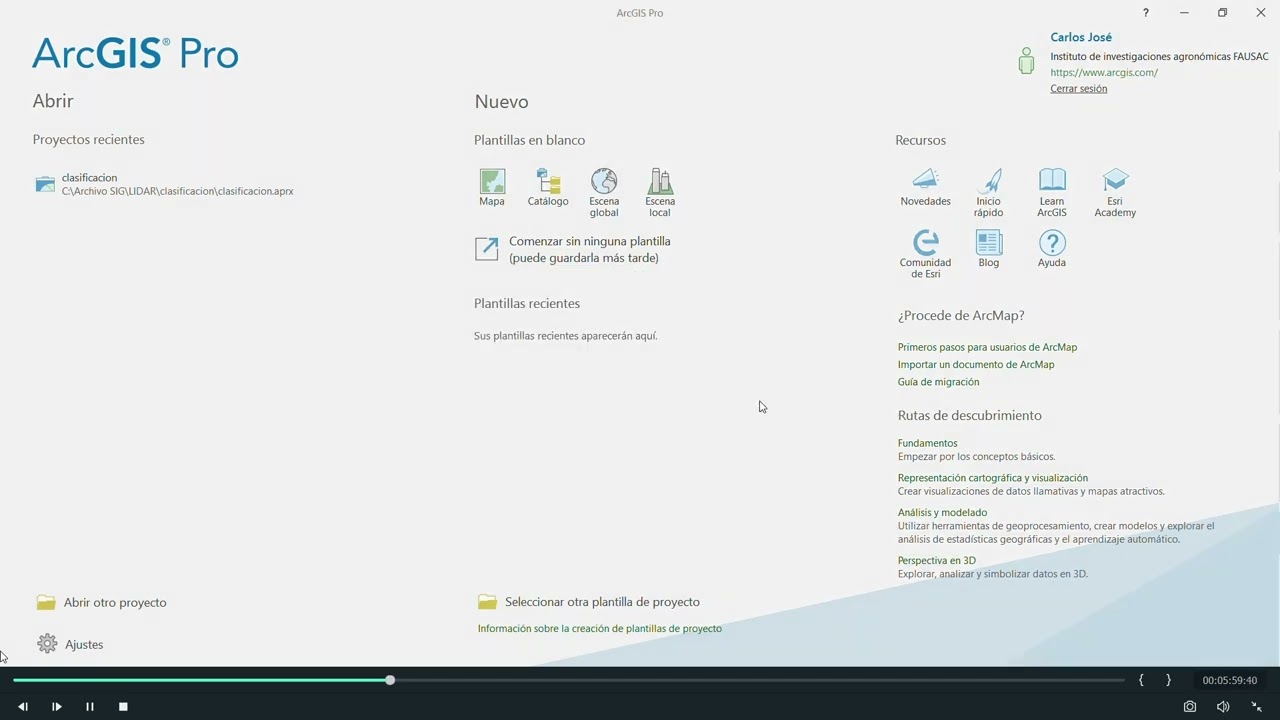Open Fundamentos discovery path
Screen dimensions: 1280x720
pos(927,443)
